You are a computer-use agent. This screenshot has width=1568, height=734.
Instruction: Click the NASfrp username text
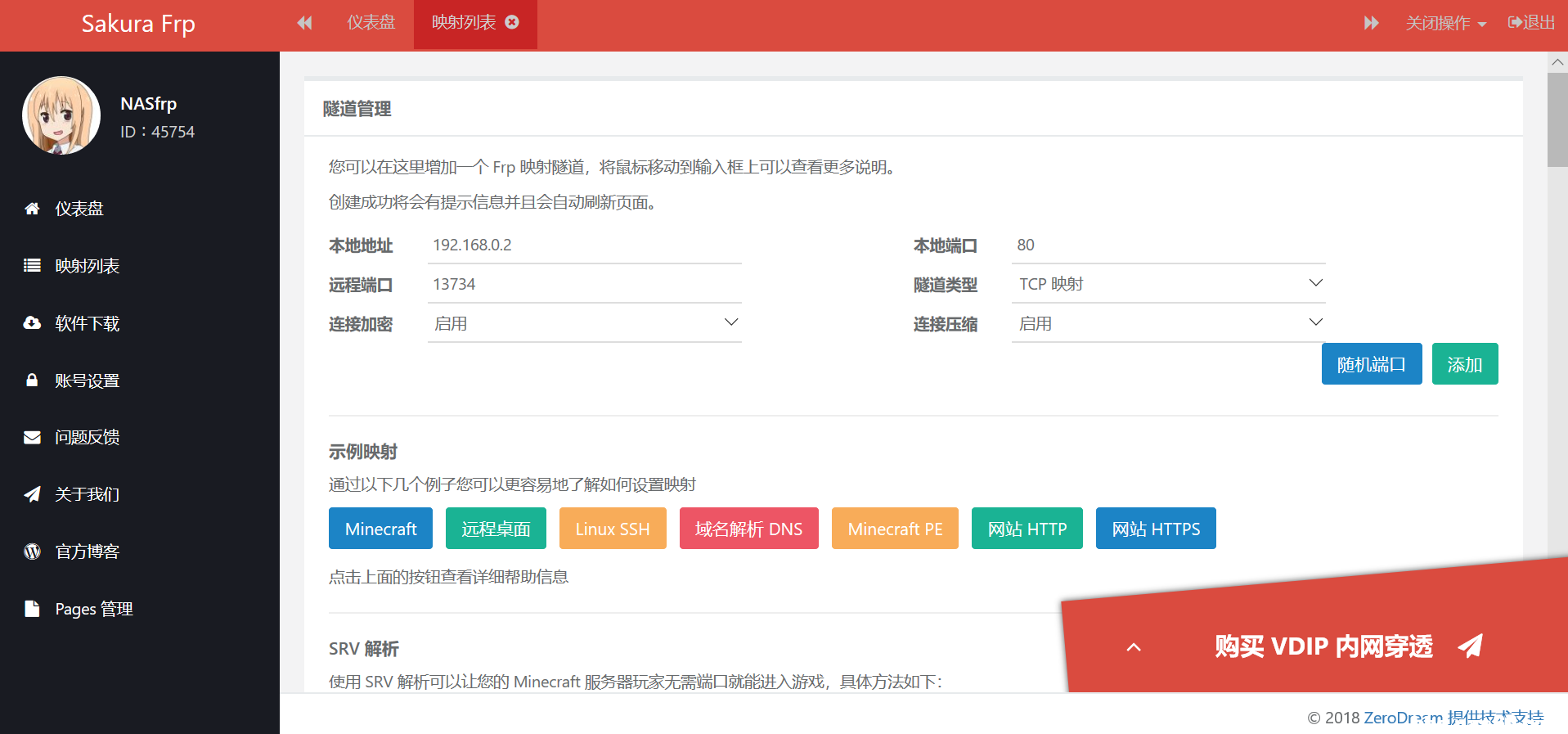coord(149,104)
